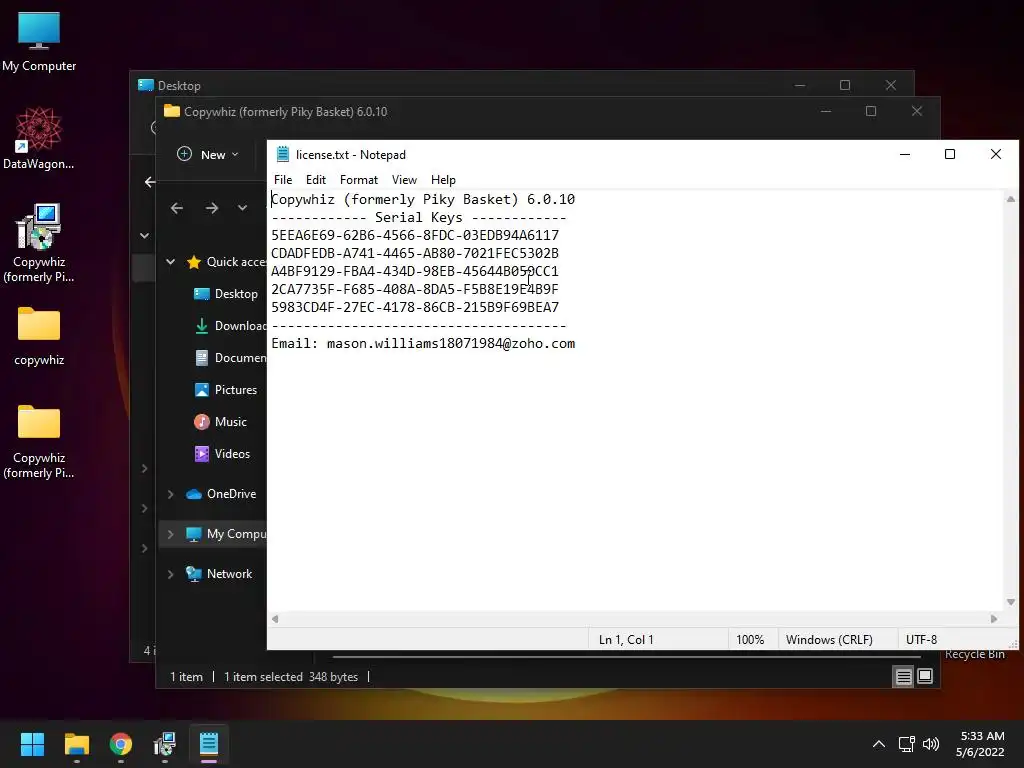Click Windows (CRLF) in Notepad status bar
Screen dimensions: 1024x768
tap(829, 639)
